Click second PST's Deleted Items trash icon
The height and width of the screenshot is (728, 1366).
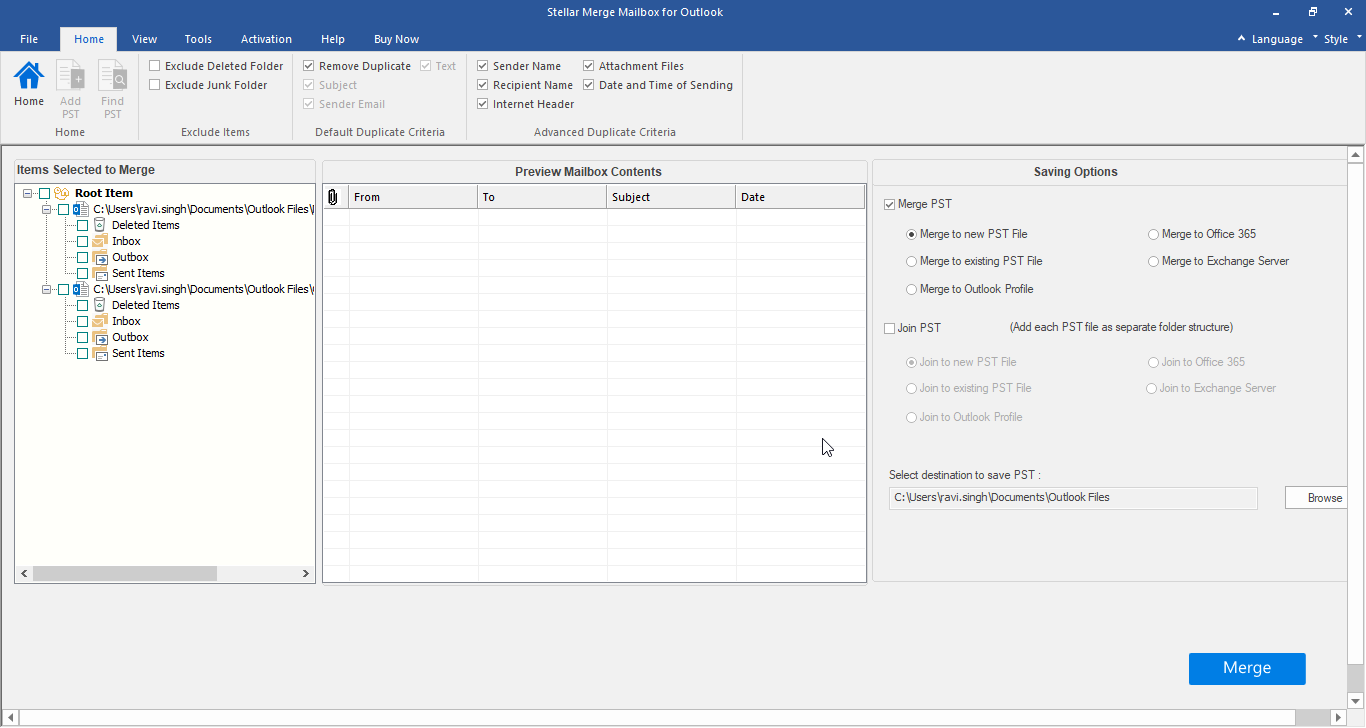click(99, 305)
